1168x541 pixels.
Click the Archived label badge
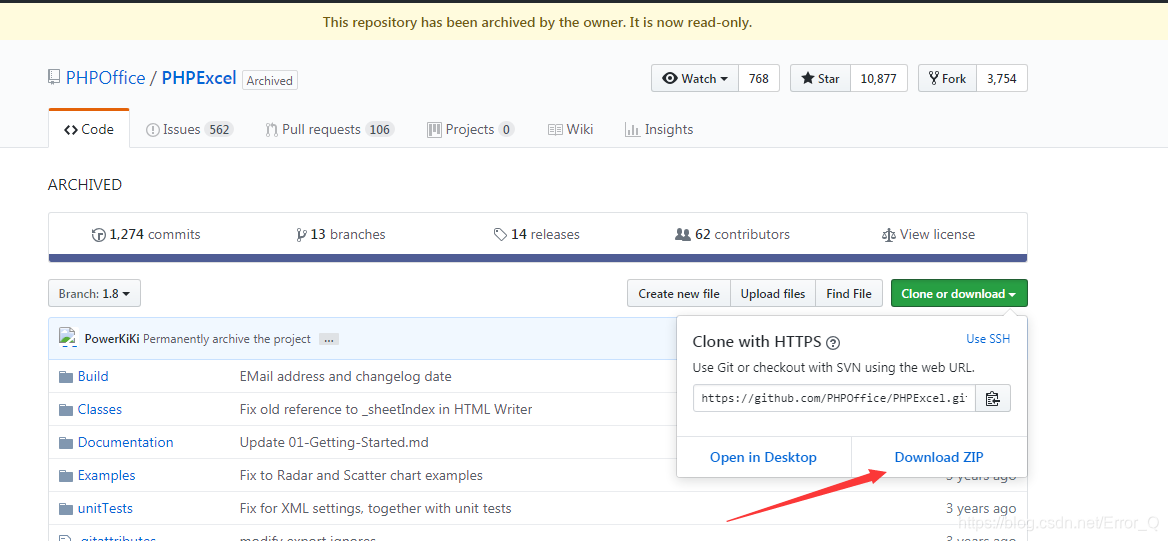click(x=270, y=80)
